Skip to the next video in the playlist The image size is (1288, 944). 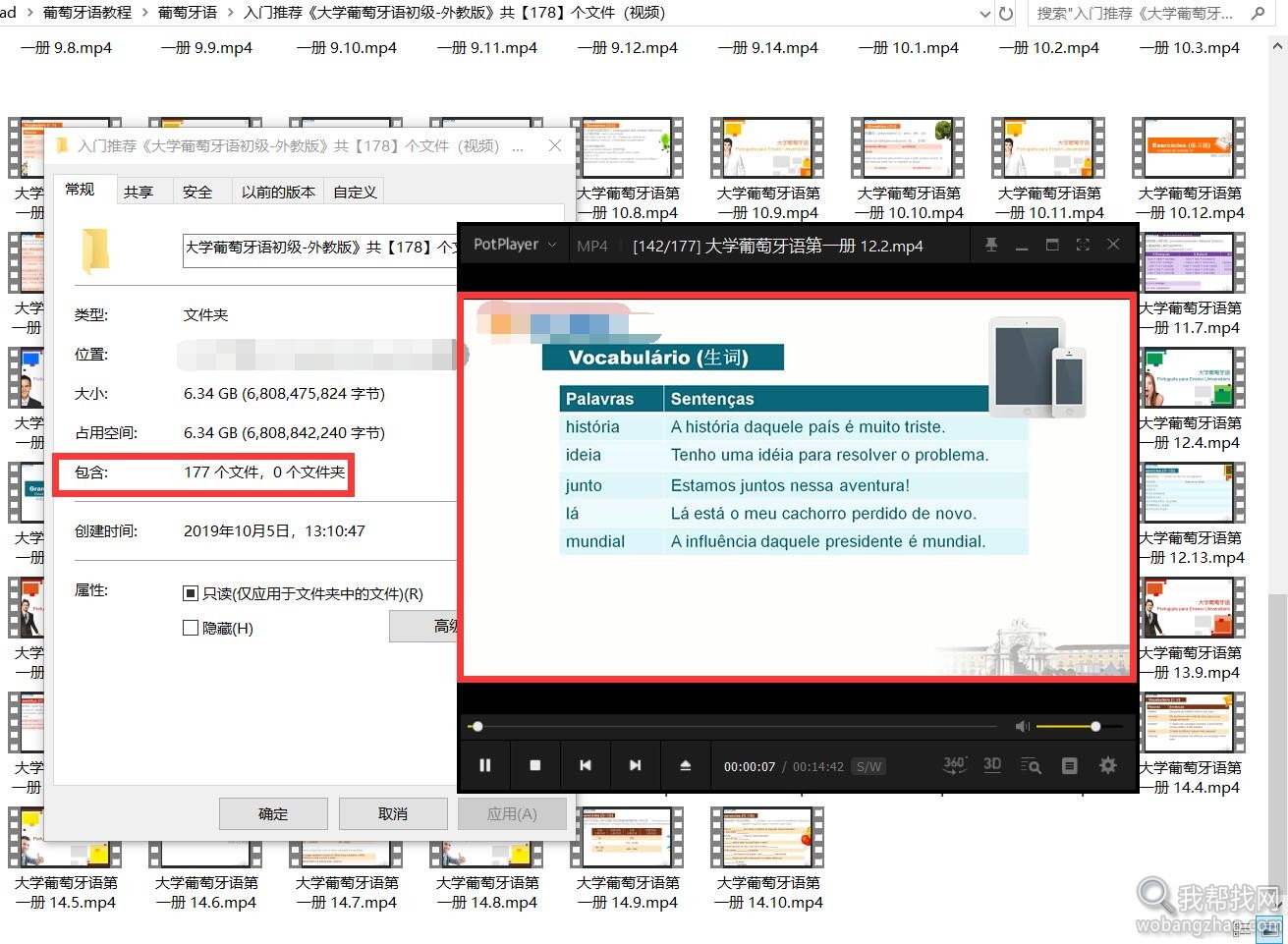pos(636,765)
